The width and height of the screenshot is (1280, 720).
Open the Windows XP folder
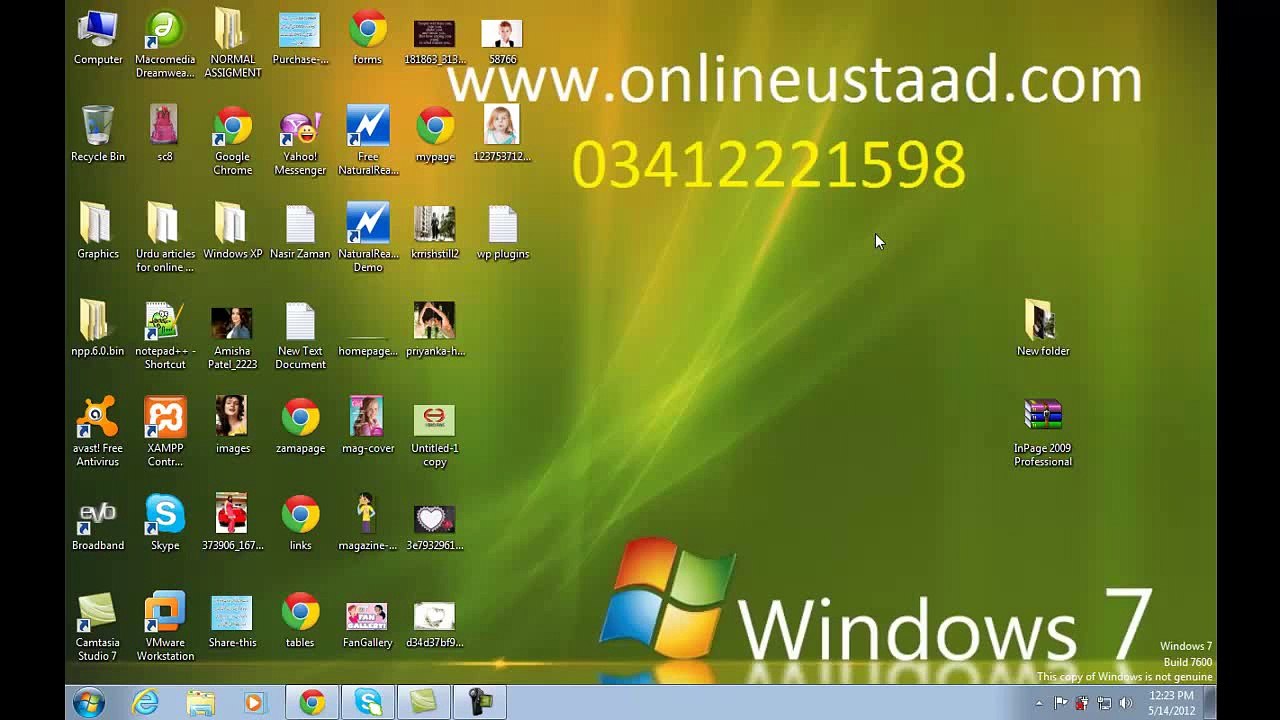coord(233,232)
